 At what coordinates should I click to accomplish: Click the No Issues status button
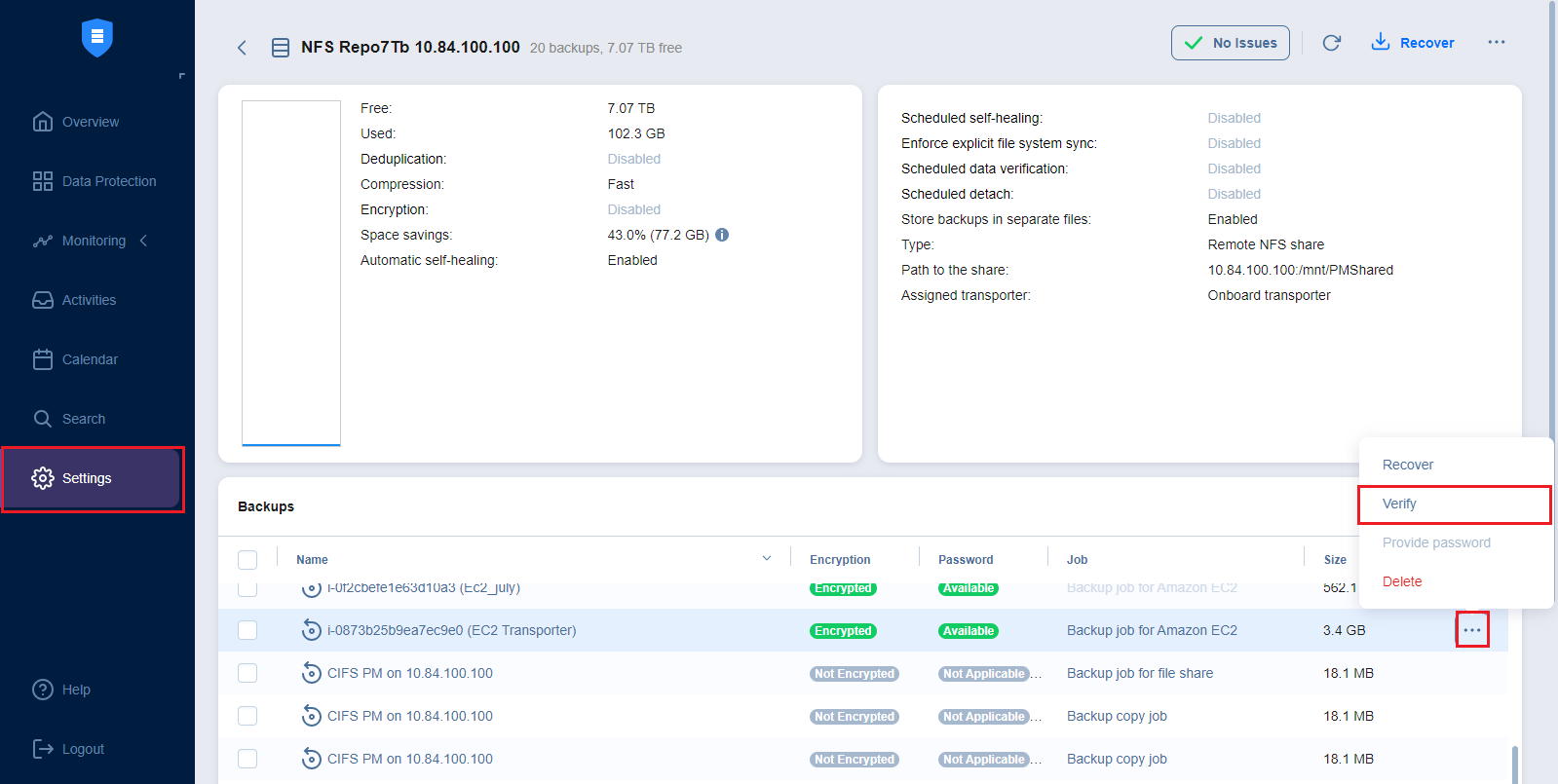pyautogui.click(x=1230, y=43)
